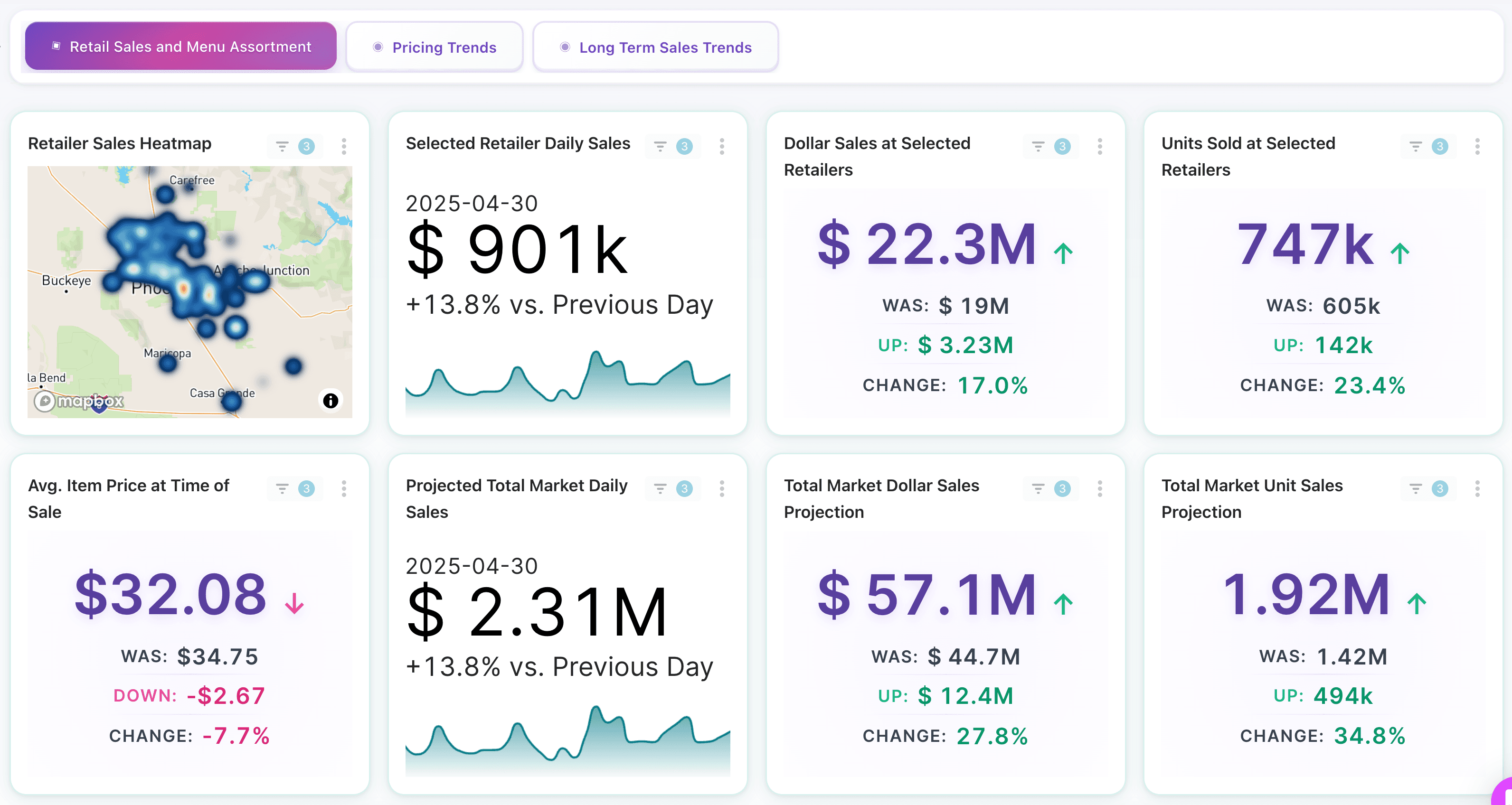The width and height of the screenshot is (1512, 805).
Task: Click the filter icon on Units Sold at Selected Retailers
Action: point(1415,146)
